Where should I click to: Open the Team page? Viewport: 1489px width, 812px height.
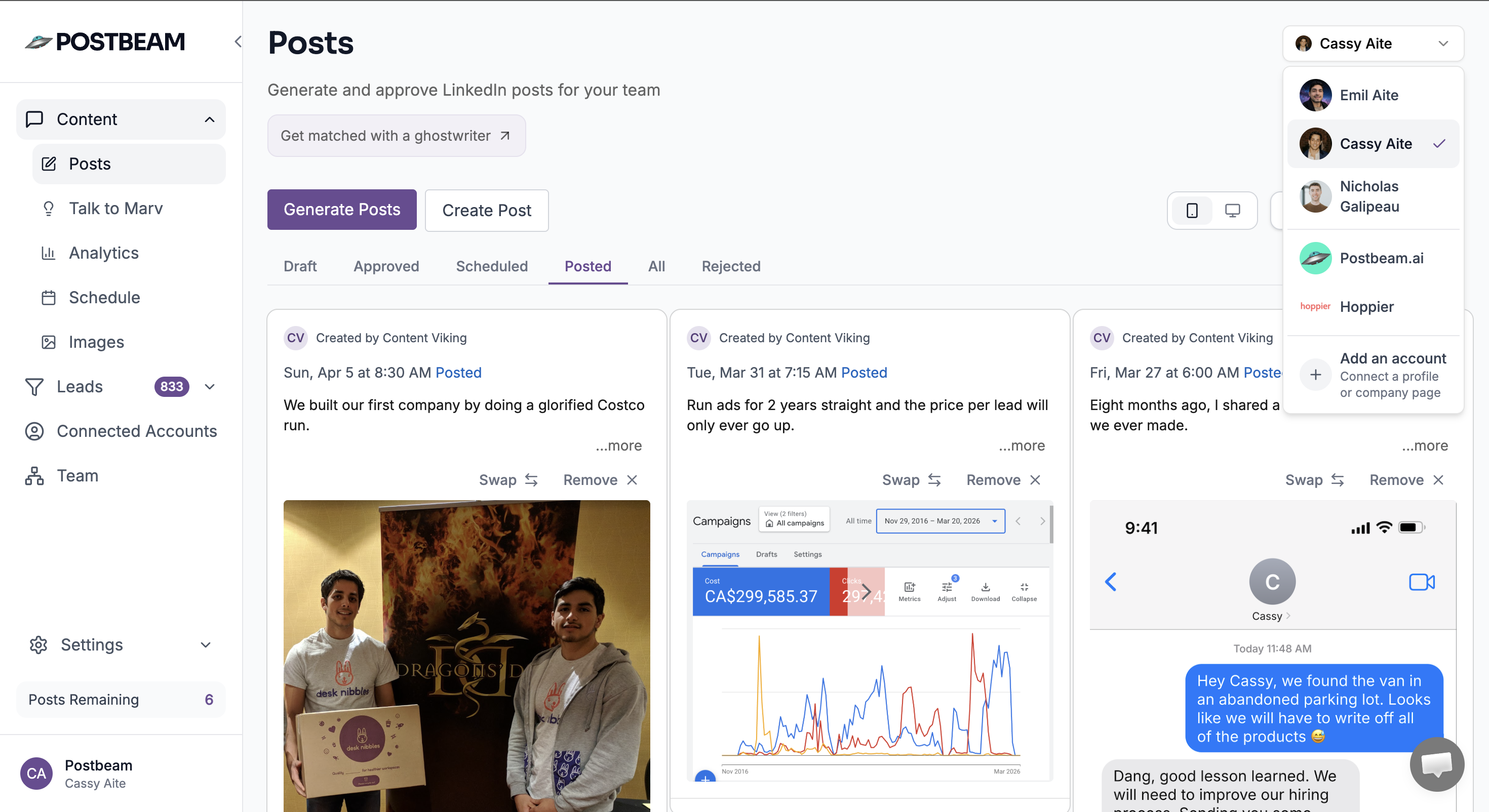[77, 475]
